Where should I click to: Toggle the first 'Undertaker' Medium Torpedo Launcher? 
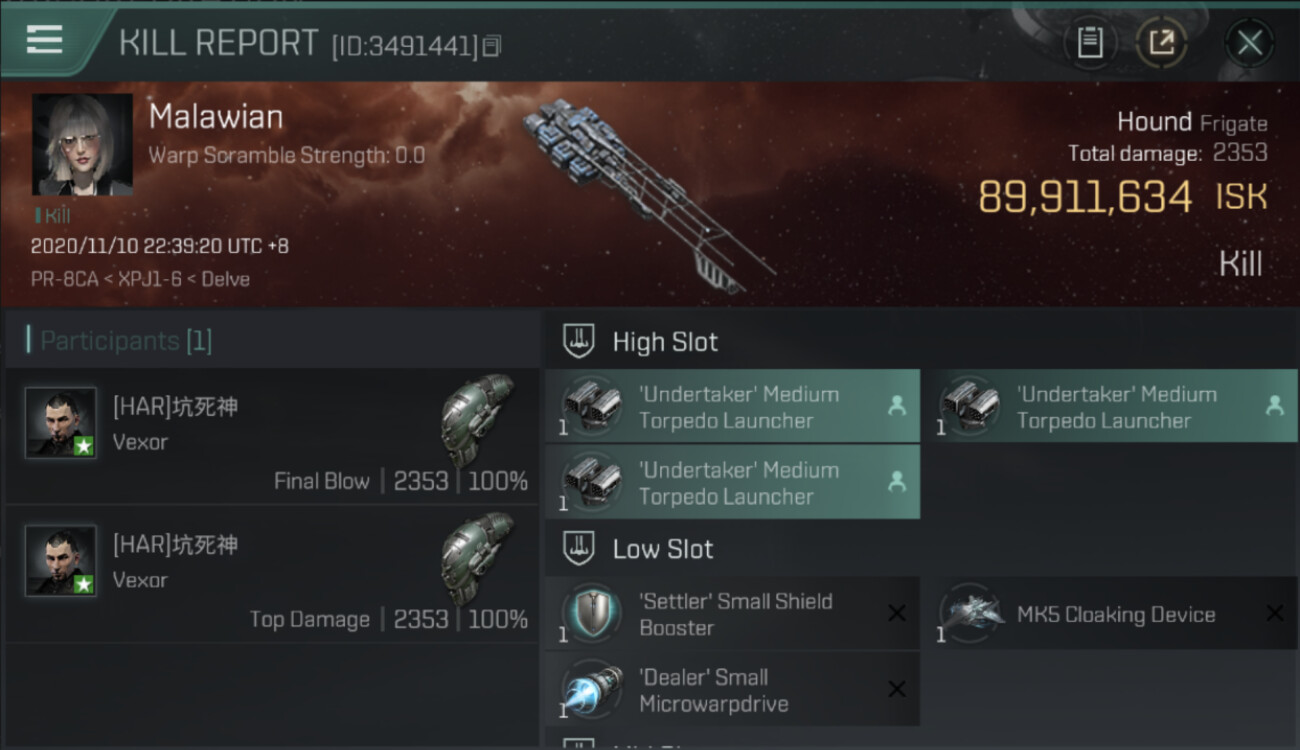[732, 406]
